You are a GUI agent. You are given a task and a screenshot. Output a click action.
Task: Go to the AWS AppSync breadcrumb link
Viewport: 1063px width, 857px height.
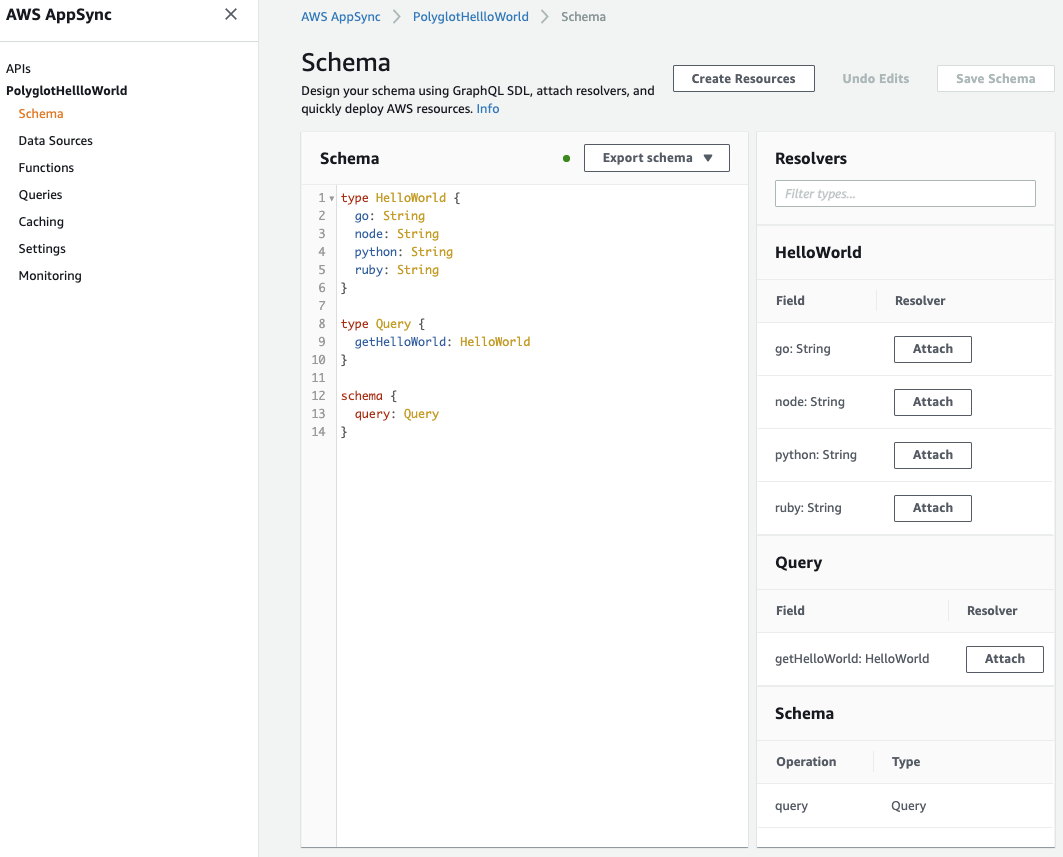[341, 17]
